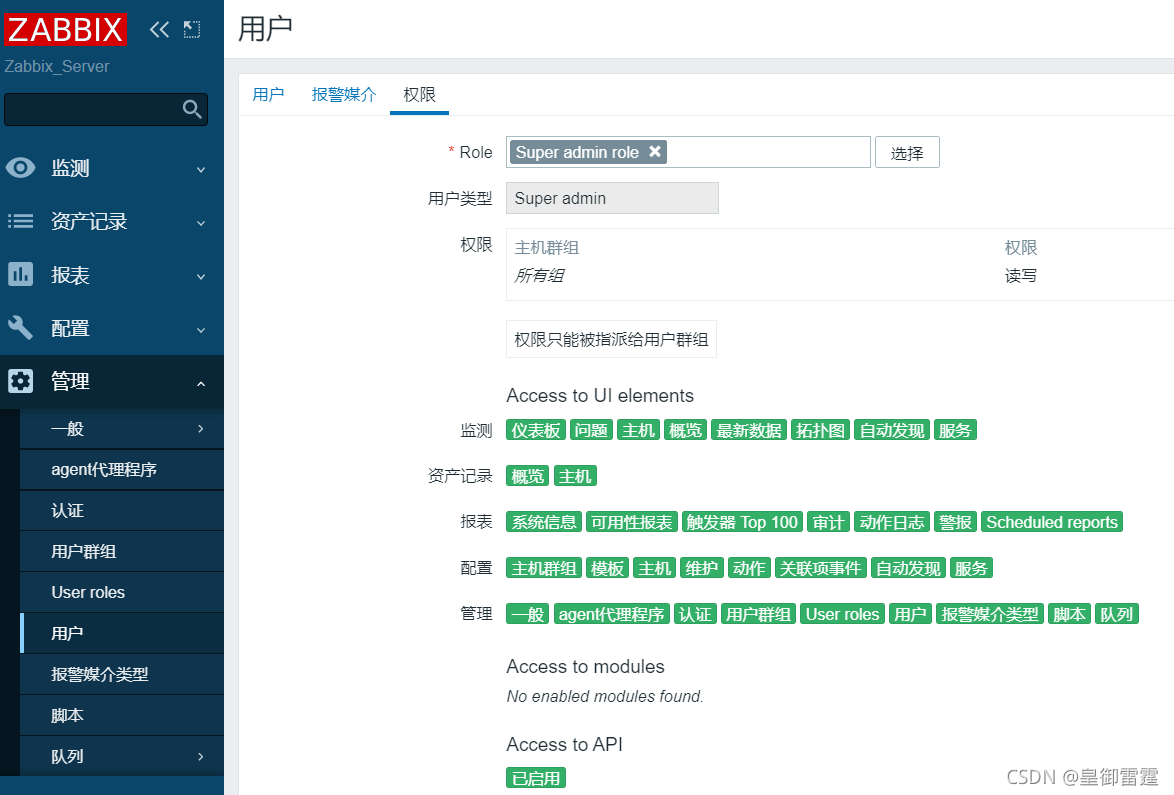Viewport: 1174px width, 795px height.
Task: Click the 管理 (Administration) gear icon
Action: tap(22, 381)
